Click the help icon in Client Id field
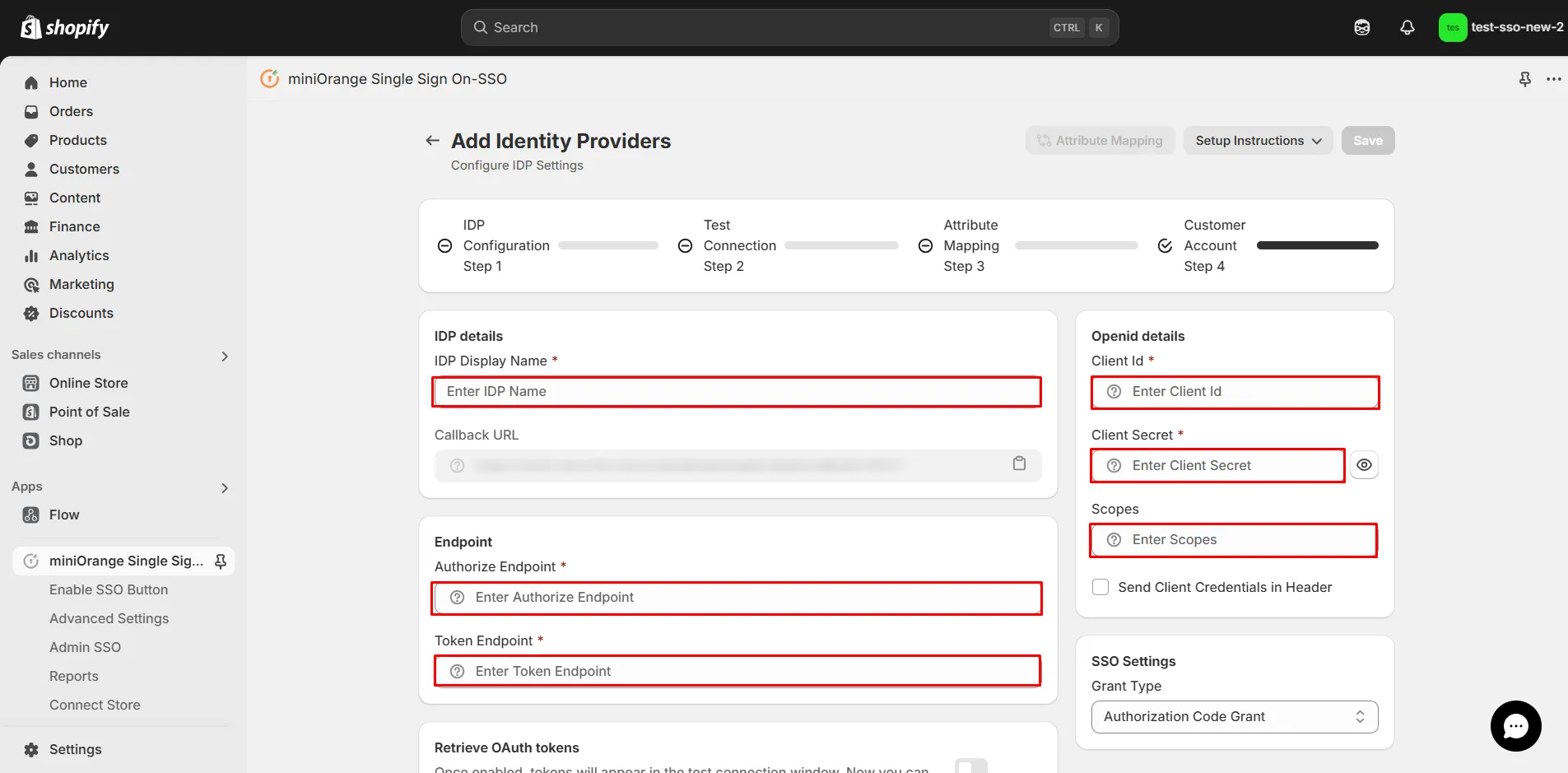Viewport: 1568px width, 773px height. (x=1114, y=392)
